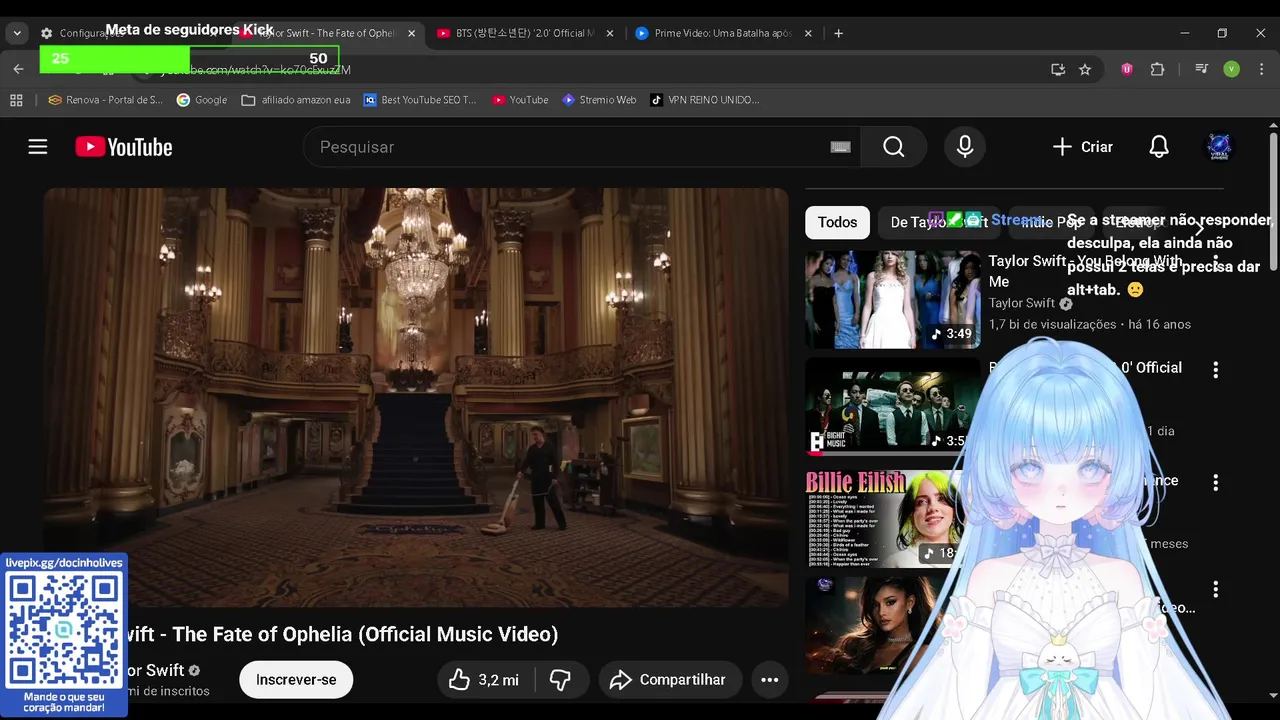The image size is (1280, 720).
Task: Open the Best YouTube SEO bookmark
Action: (x=420, y=100)
